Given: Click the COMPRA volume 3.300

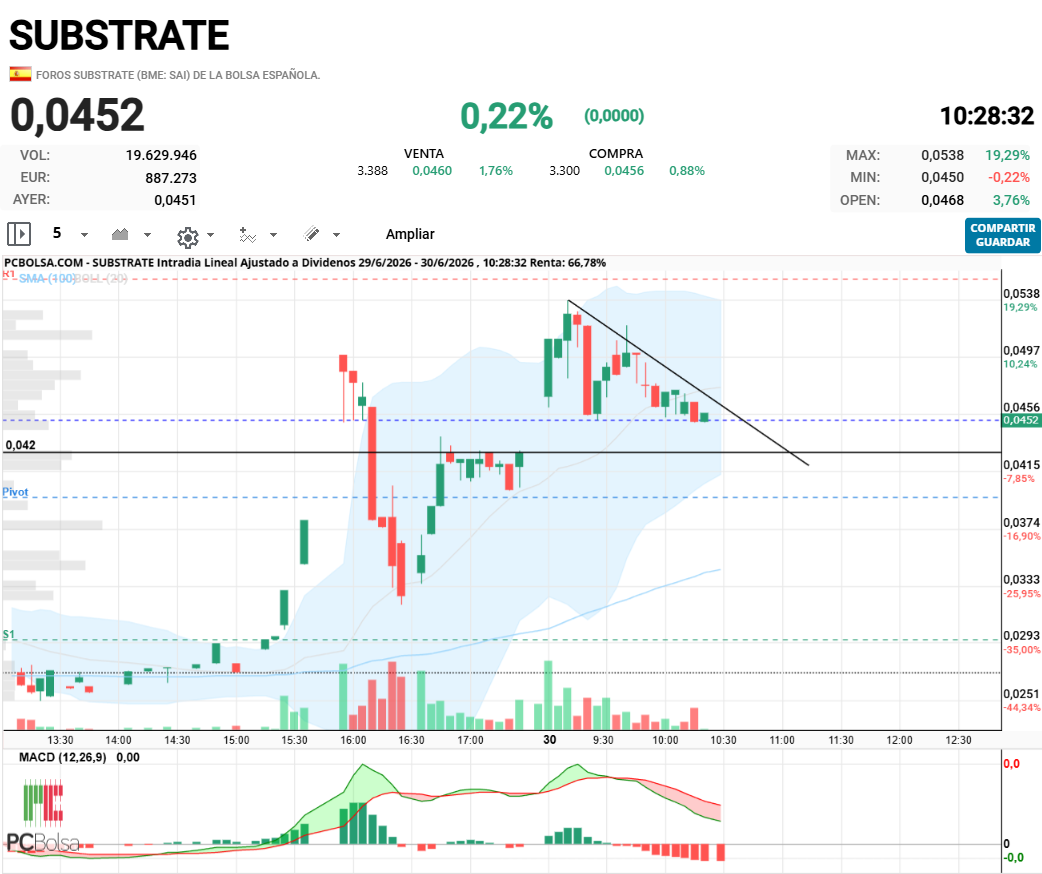Looking at the screenshot, I should [x=564, y=171].
